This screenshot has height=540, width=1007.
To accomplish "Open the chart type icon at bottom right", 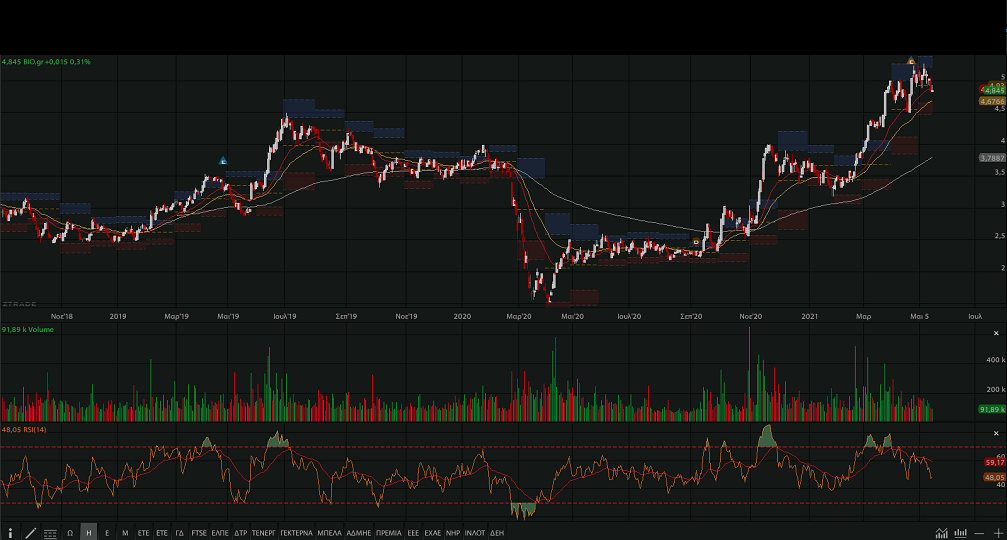I will coord(941,533).
